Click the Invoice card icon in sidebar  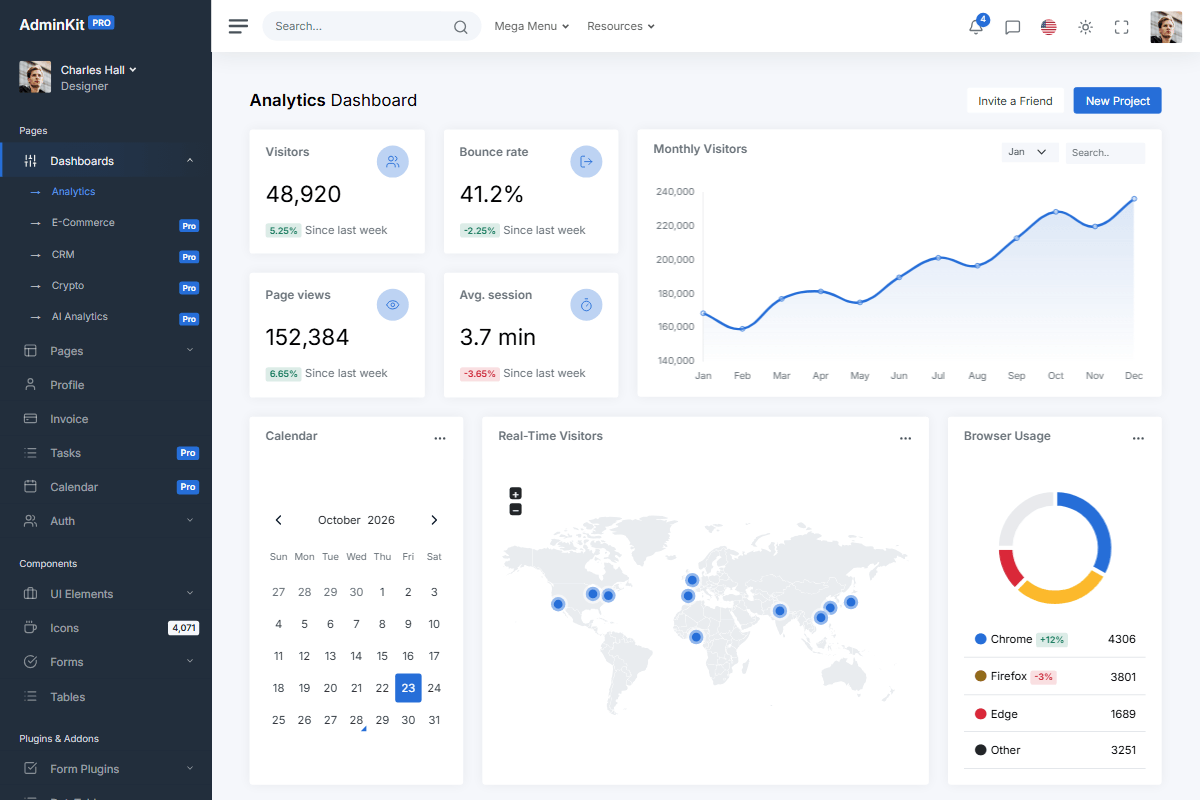[30, 419]
